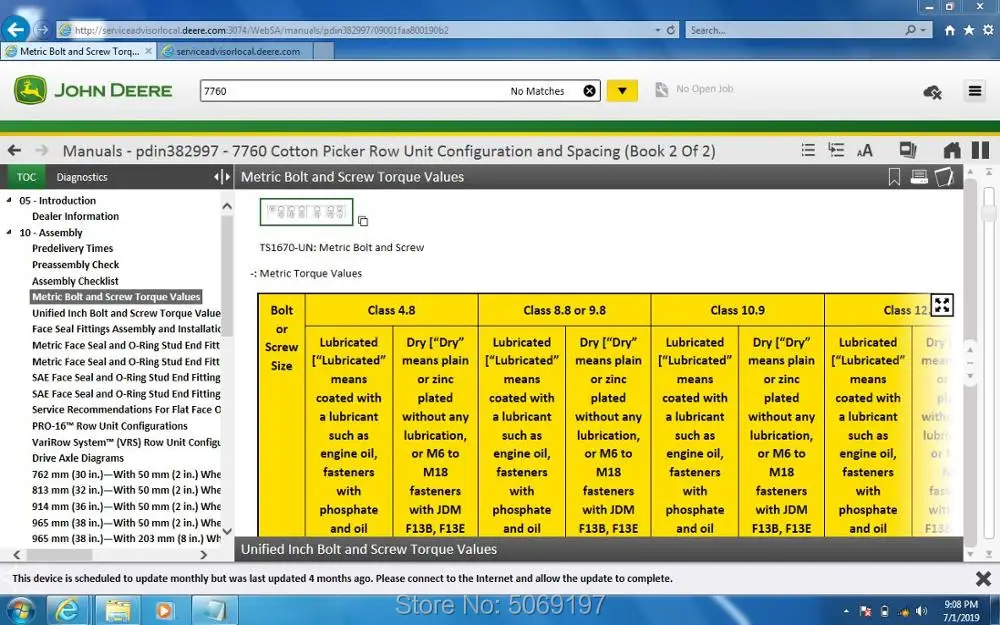Click the browser back arrow button
1000x625 pixels.
coord(15,29)
